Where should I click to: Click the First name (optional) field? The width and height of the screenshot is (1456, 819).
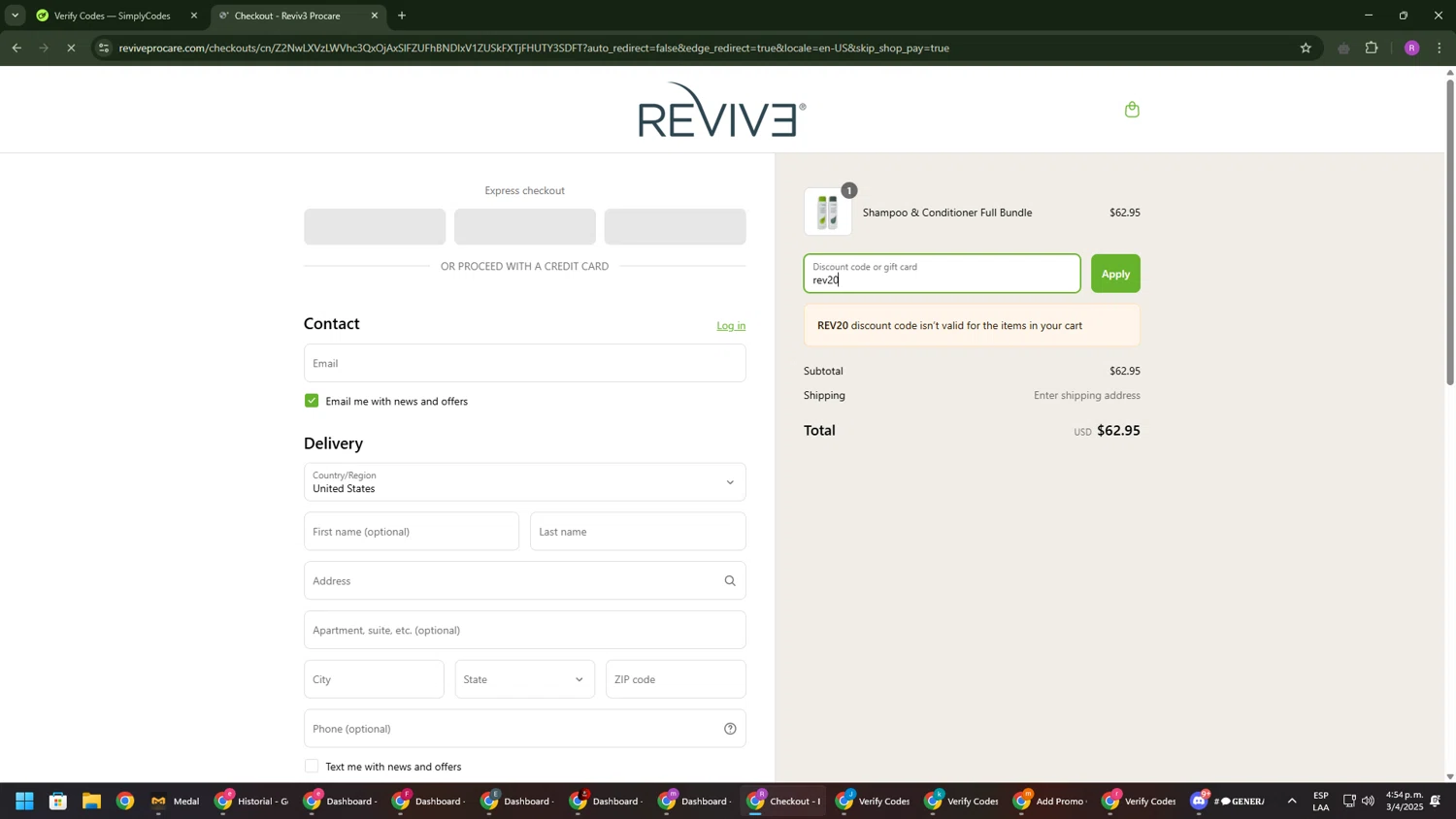coord(412,532)
